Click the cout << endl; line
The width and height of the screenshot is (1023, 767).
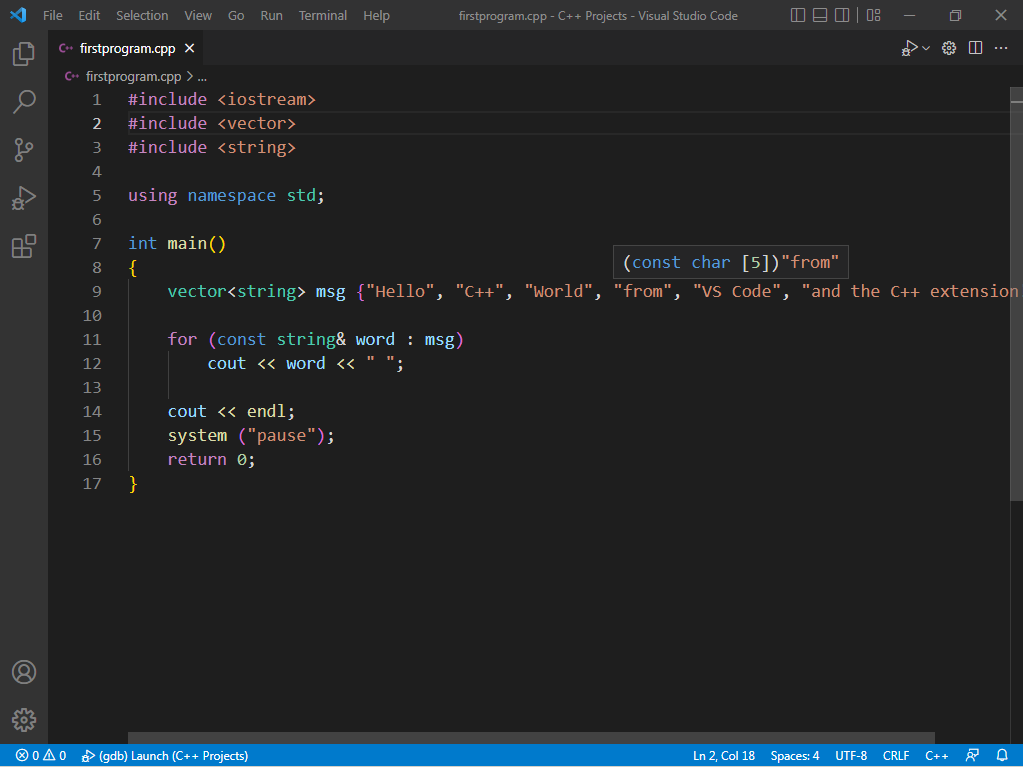coord(232,412)
